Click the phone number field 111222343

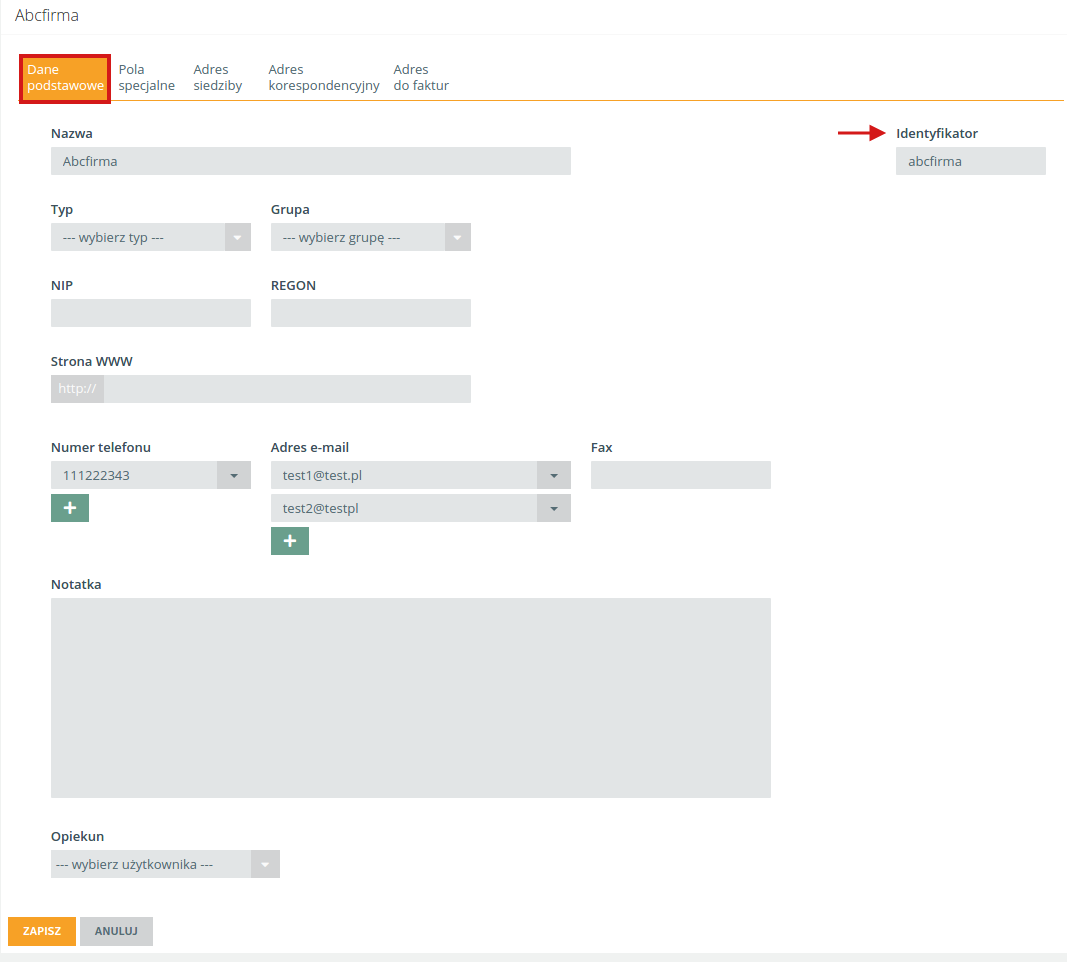click(x=134, y=475)
